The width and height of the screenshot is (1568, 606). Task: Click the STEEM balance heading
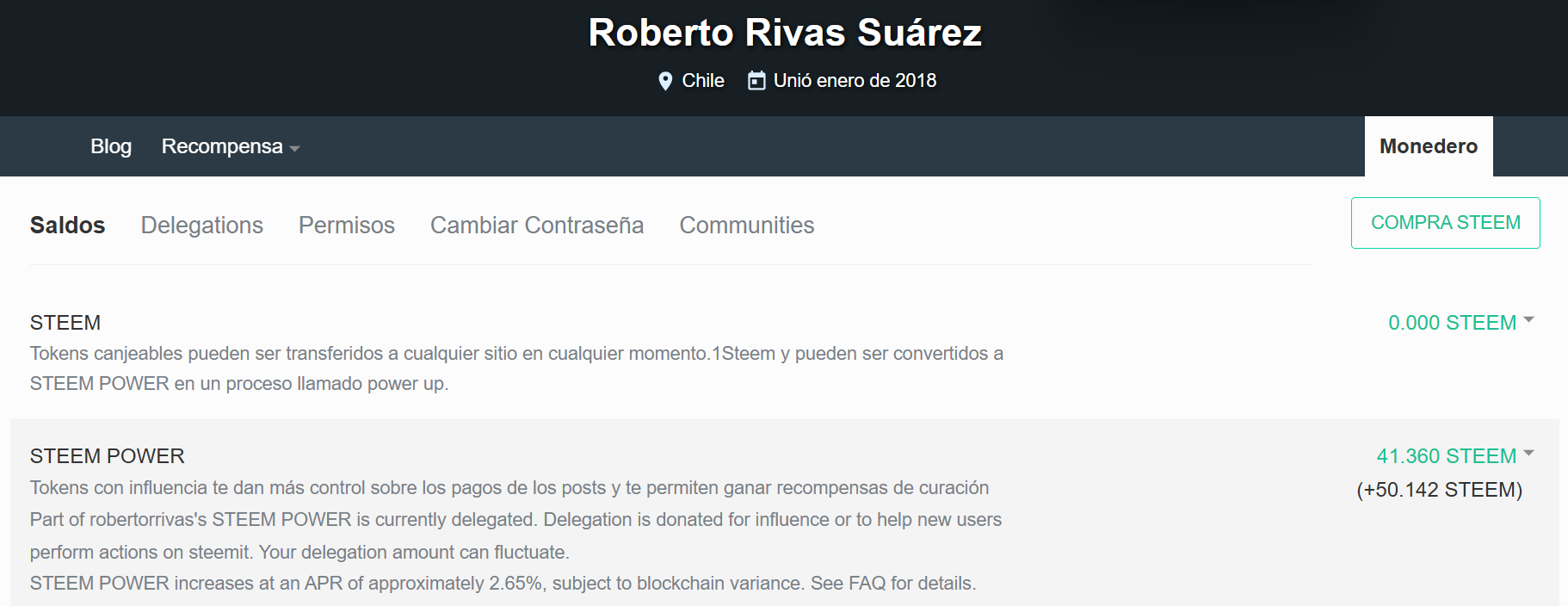[65, 323]
